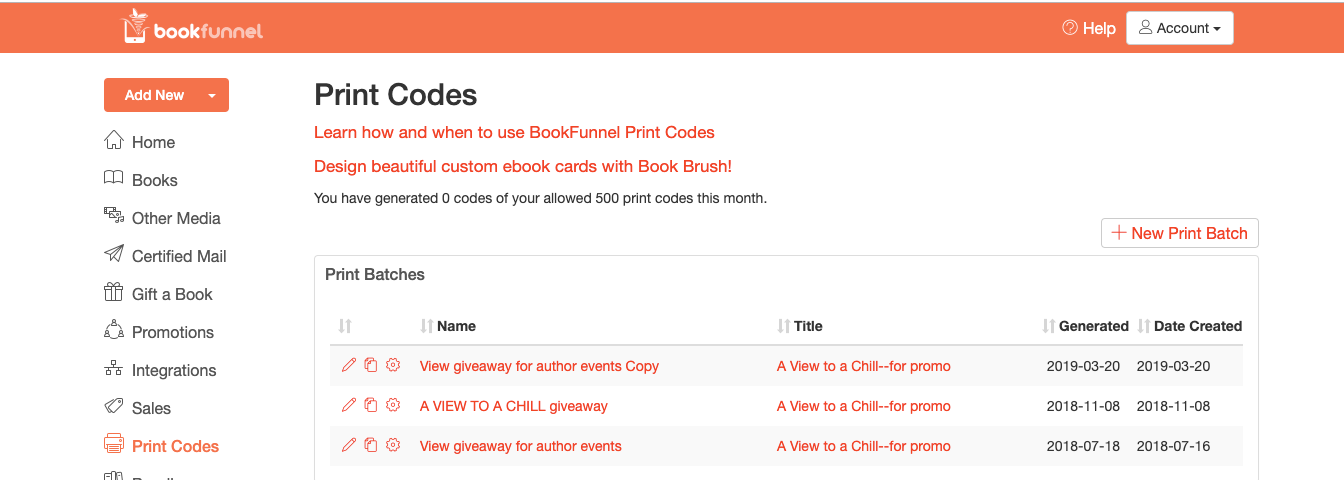Sort batches by Title column
This screenshot has width=1344, height=480.
point(807,326)
